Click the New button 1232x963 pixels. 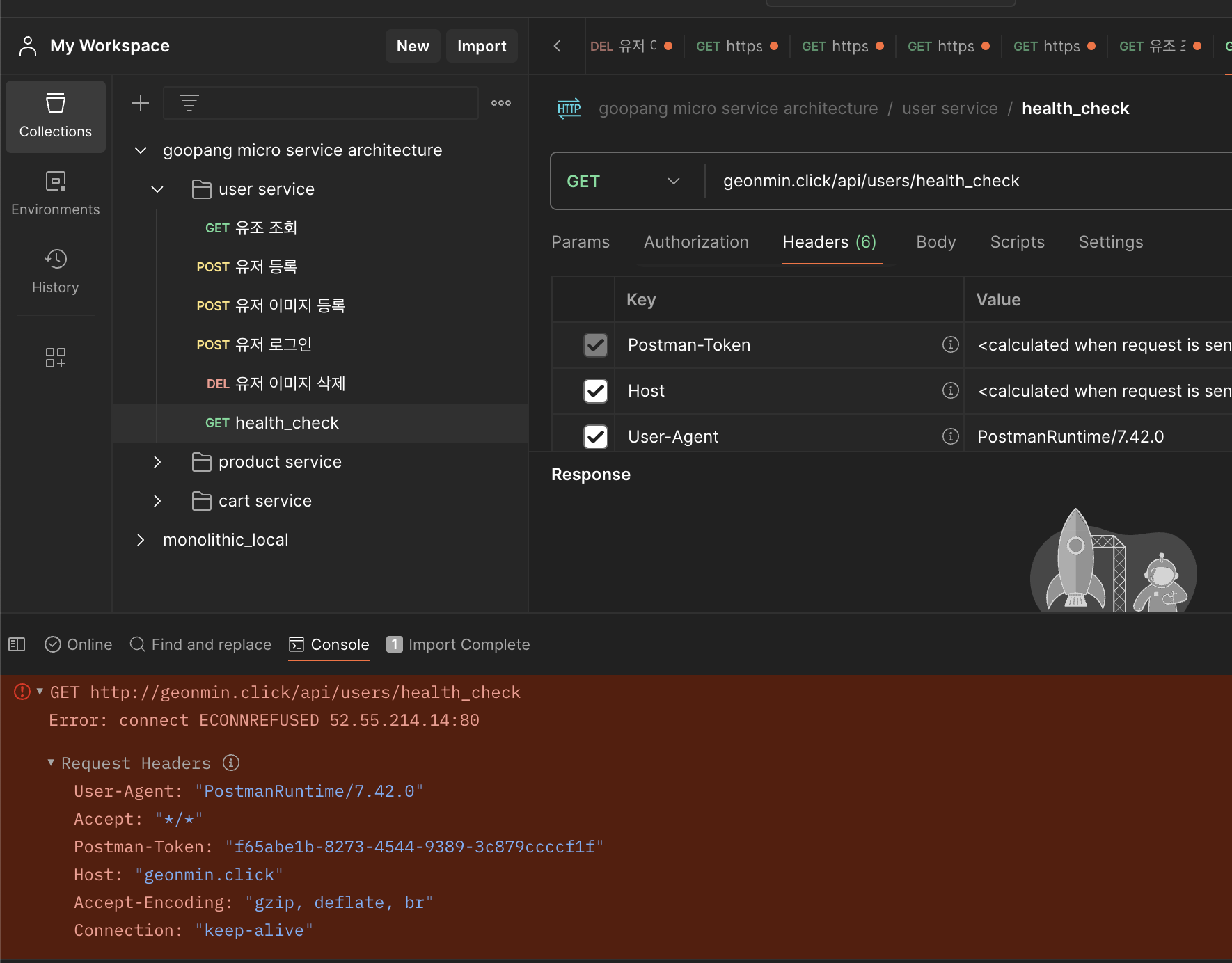coord(413,46)
